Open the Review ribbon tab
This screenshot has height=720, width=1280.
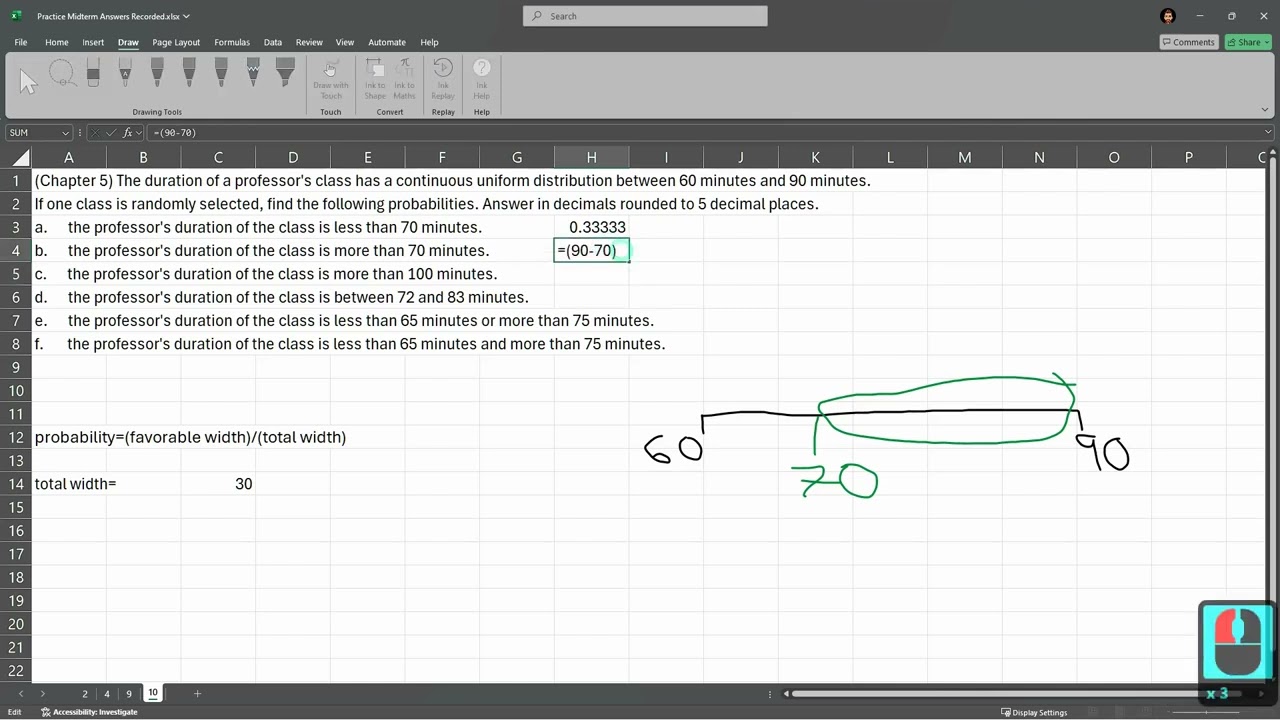pyautogui.click(x=309, y=42)
